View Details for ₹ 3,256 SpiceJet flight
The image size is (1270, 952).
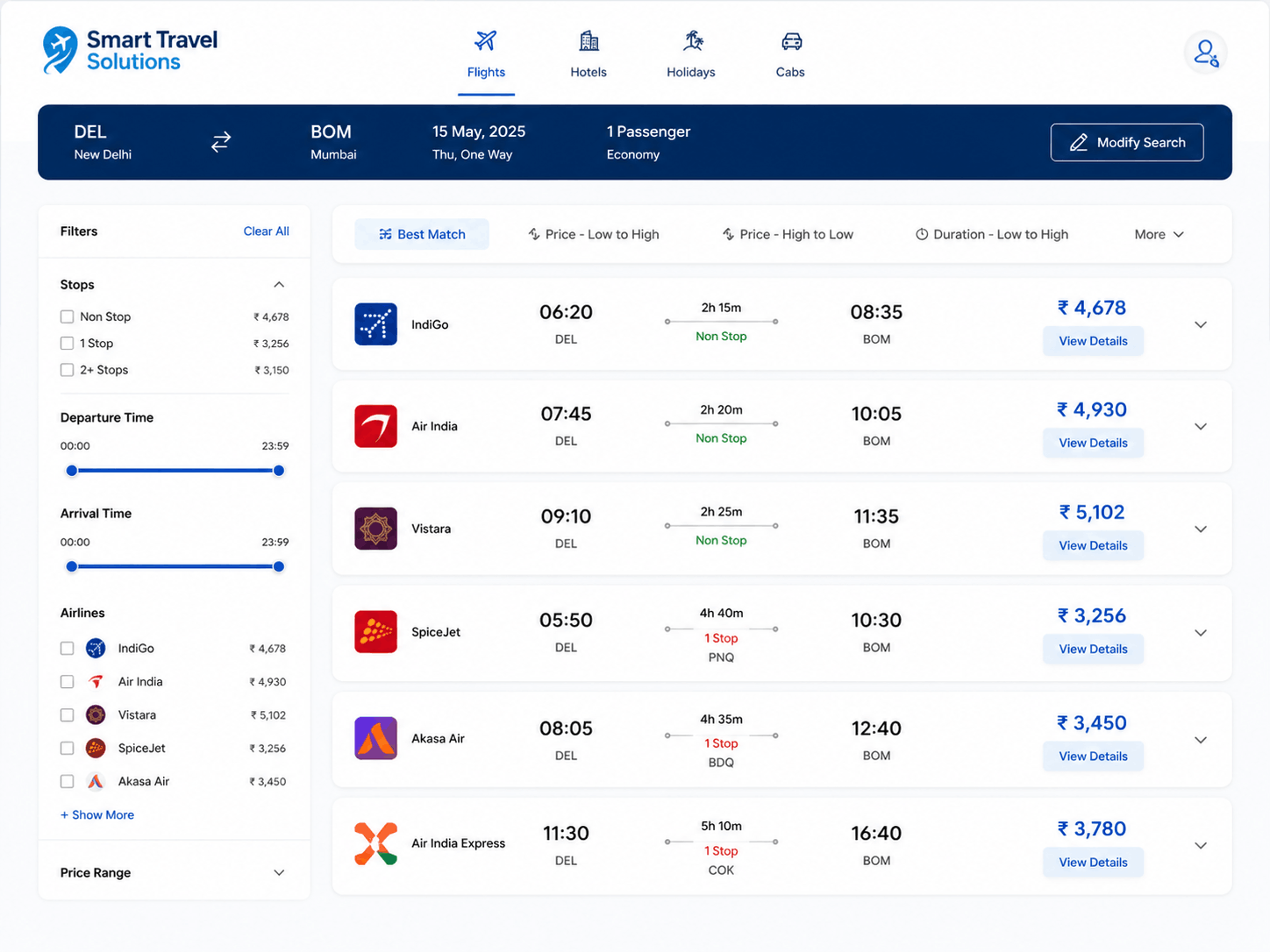(x=1093, y=649)
